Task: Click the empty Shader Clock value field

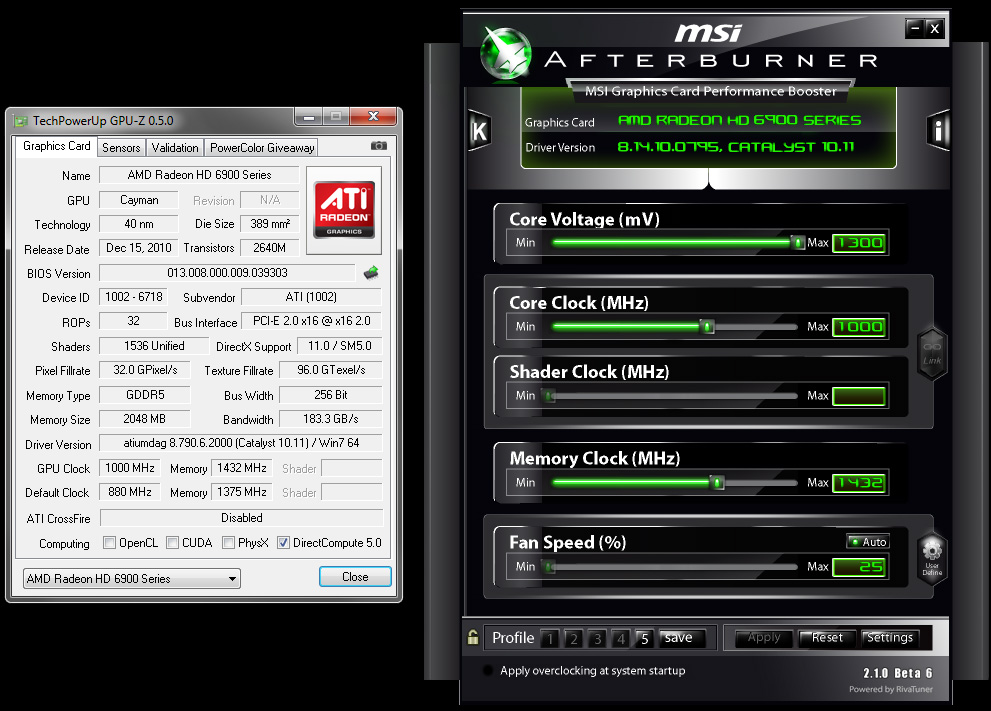Action: 859,396
